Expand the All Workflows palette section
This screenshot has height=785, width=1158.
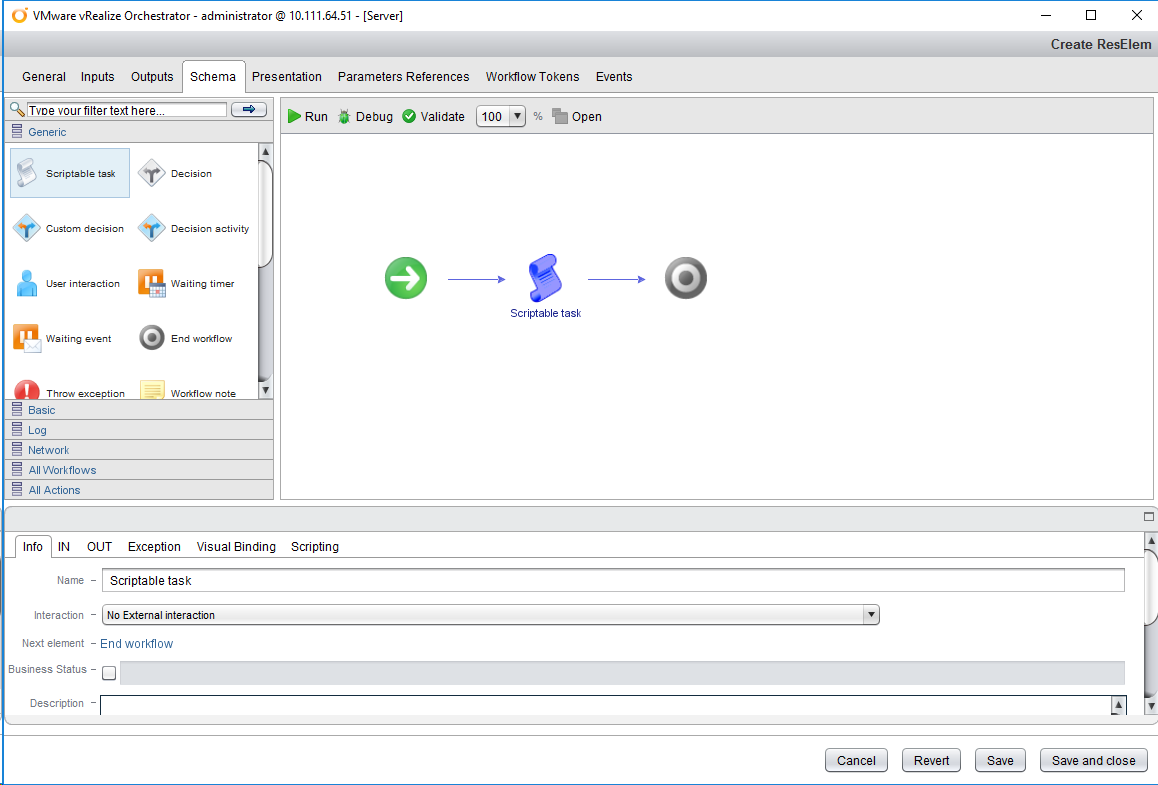62,470
